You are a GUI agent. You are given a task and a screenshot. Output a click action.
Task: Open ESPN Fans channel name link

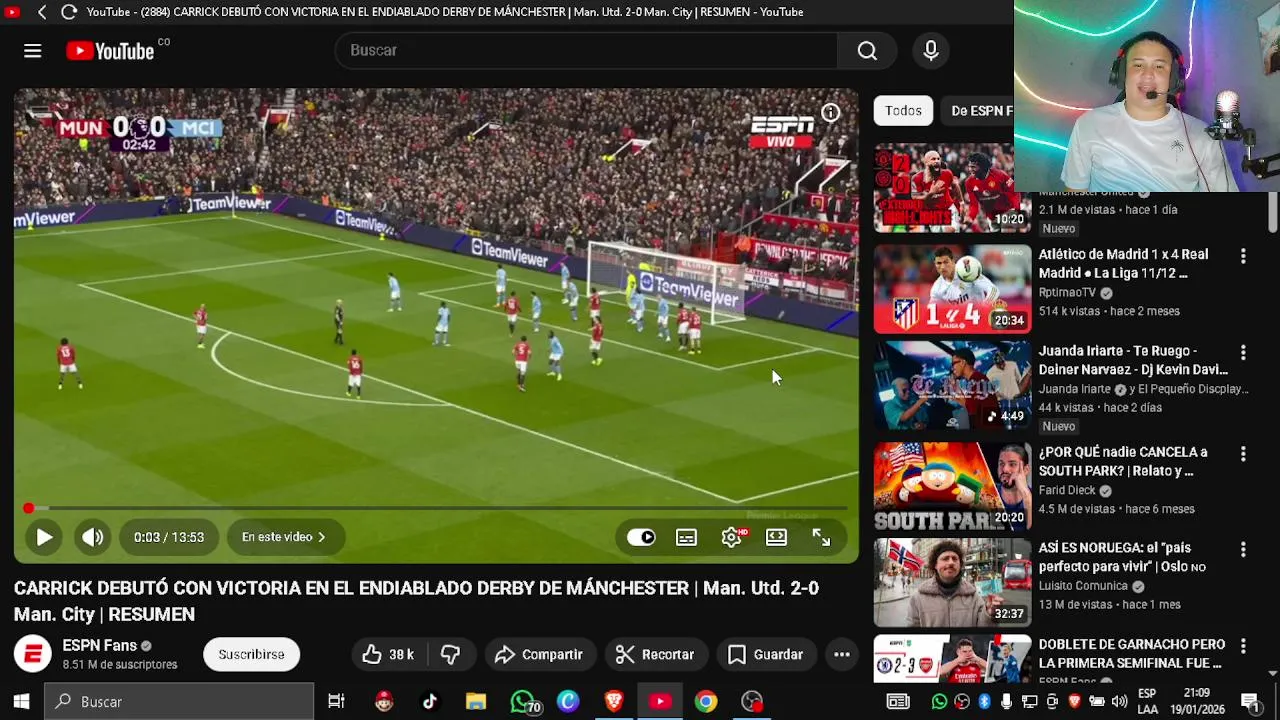99,646
